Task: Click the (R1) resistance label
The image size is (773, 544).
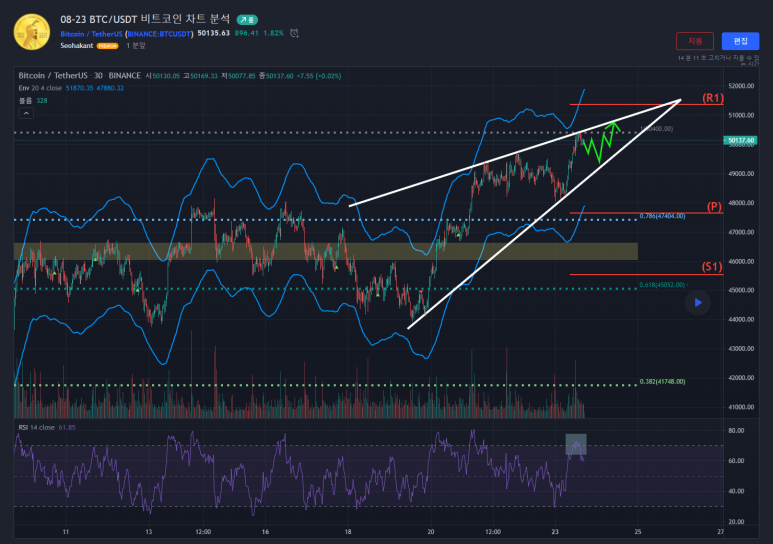Action: click(x=713, y=98)
